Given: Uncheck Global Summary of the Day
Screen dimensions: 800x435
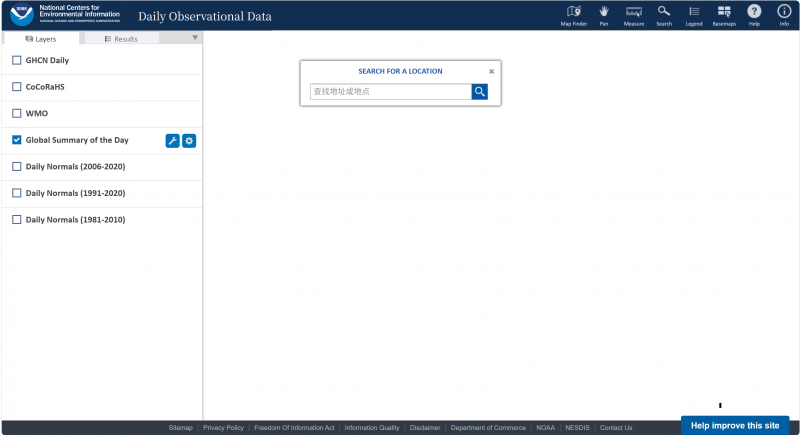Looking at the screenshot, I should pyautogui.click(x=17, y=140).
